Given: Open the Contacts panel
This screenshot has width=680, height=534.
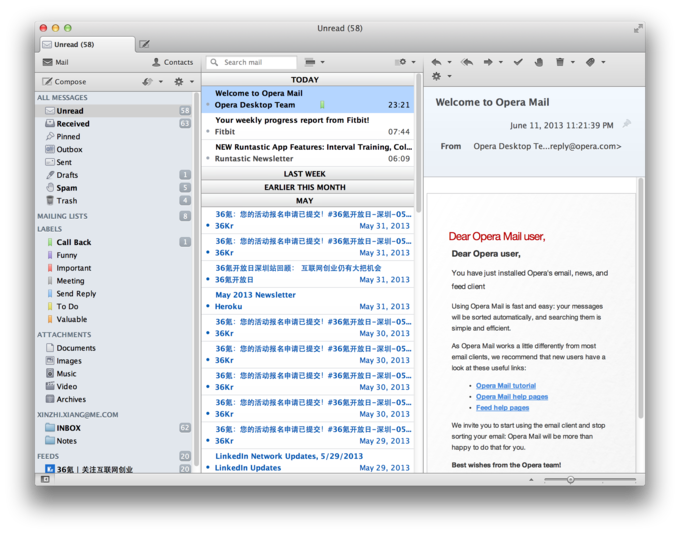Looking at the screenshot, I should click(x=173, y=62).
